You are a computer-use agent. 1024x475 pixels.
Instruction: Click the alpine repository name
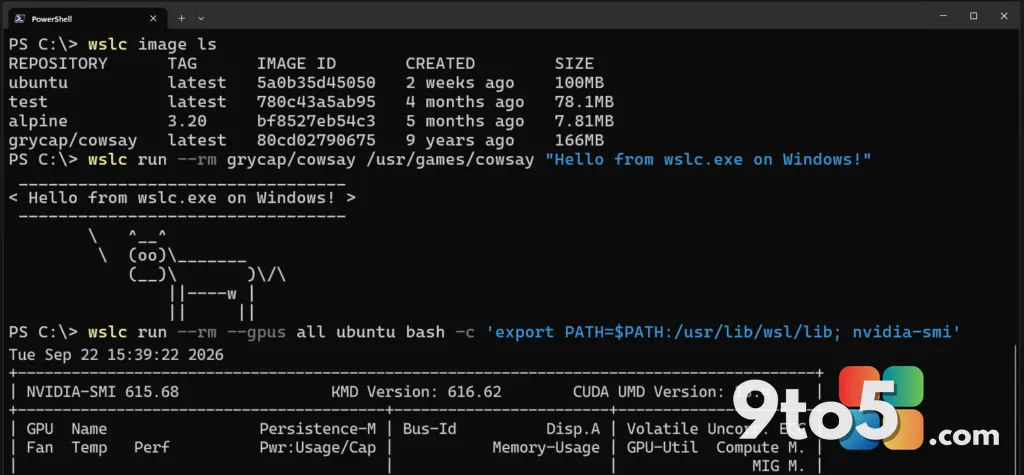coord(38,121)
